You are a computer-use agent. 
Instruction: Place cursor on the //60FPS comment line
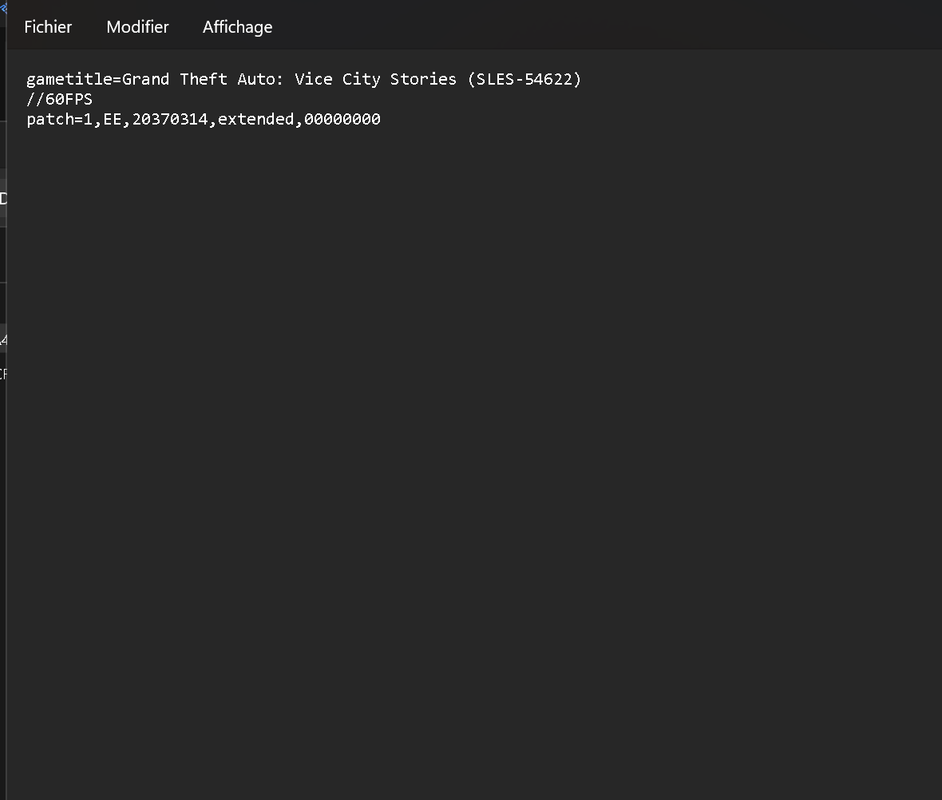(x=59, y=99)
